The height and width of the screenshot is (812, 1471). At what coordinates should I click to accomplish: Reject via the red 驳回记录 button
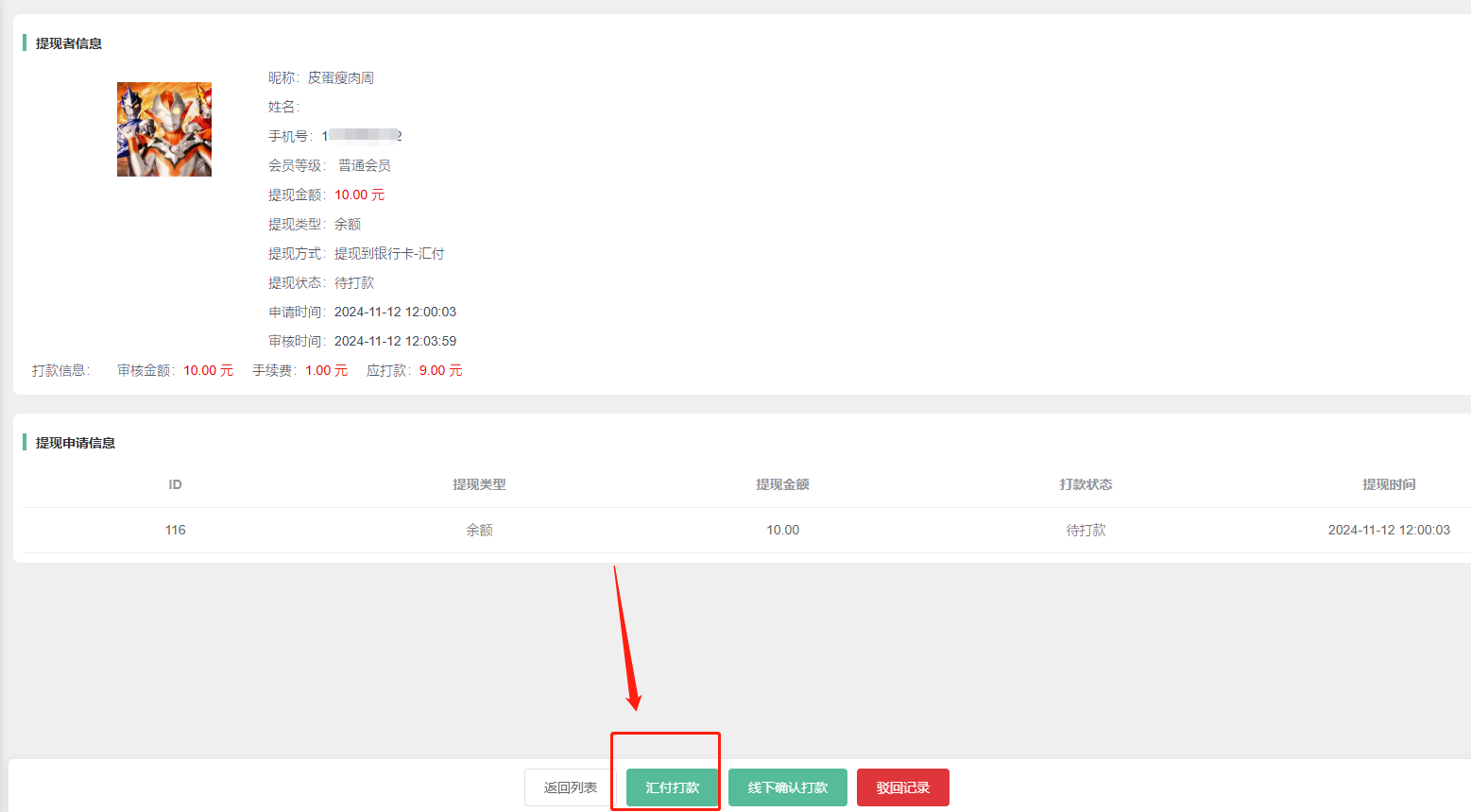902,787
